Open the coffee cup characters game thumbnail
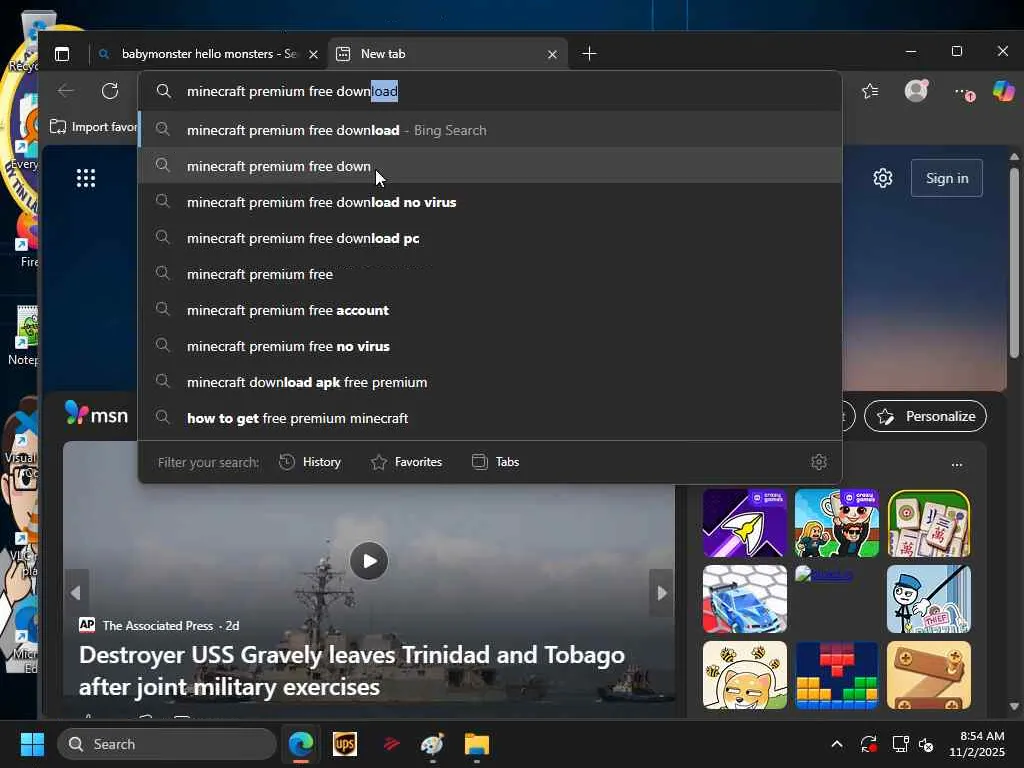The image size is (1024, 768). 837,523
